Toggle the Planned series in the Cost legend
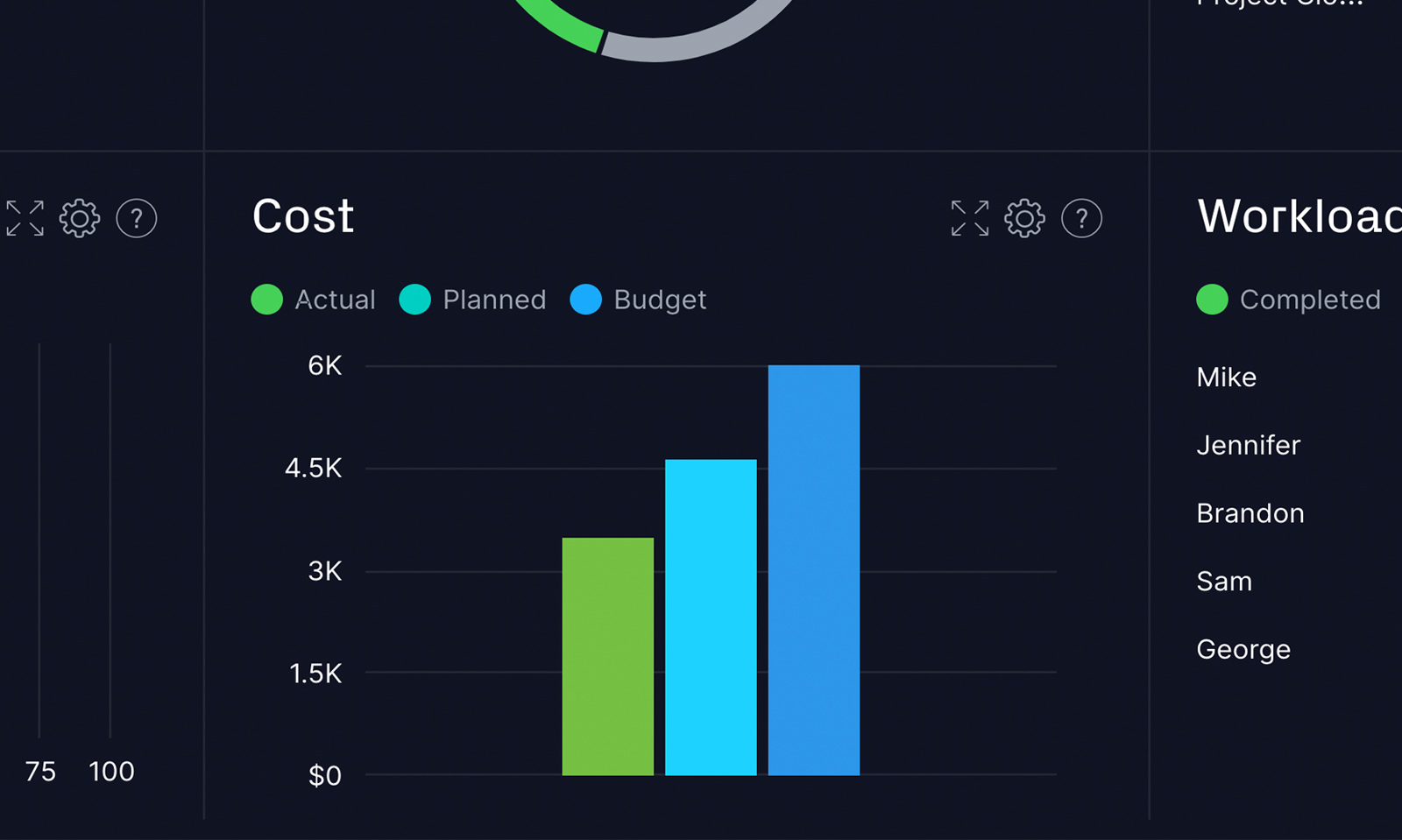 (x=473, y=300)
